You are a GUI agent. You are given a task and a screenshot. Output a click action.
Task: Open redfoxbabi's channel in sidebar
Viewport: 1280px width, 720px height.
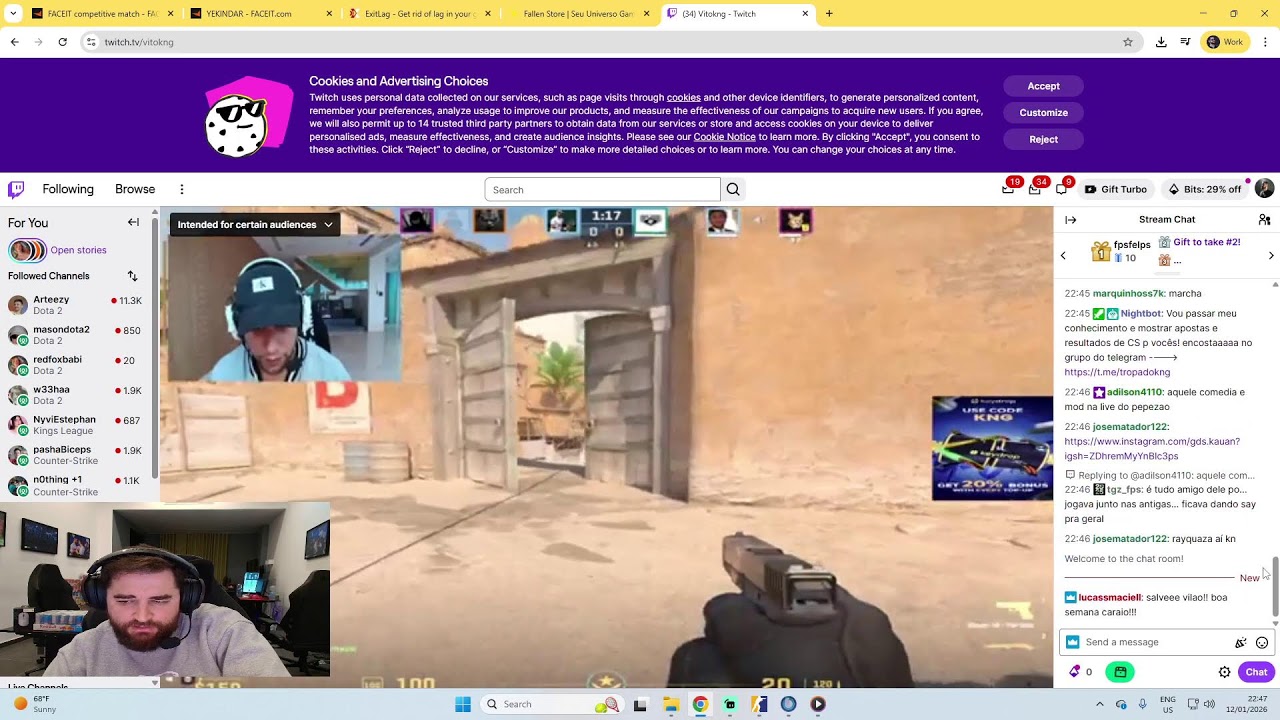pyautogui.click(x=76, y=365)
